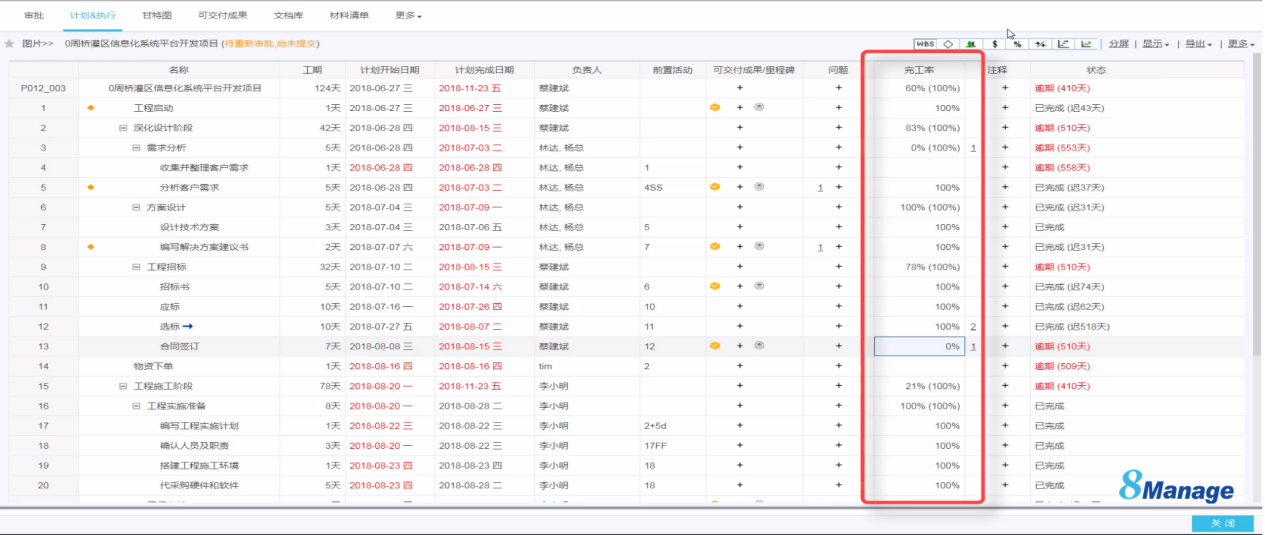Open issue count 1 in 分析客户需求 row
The image size is (1265, 535).
click(820, 187)
